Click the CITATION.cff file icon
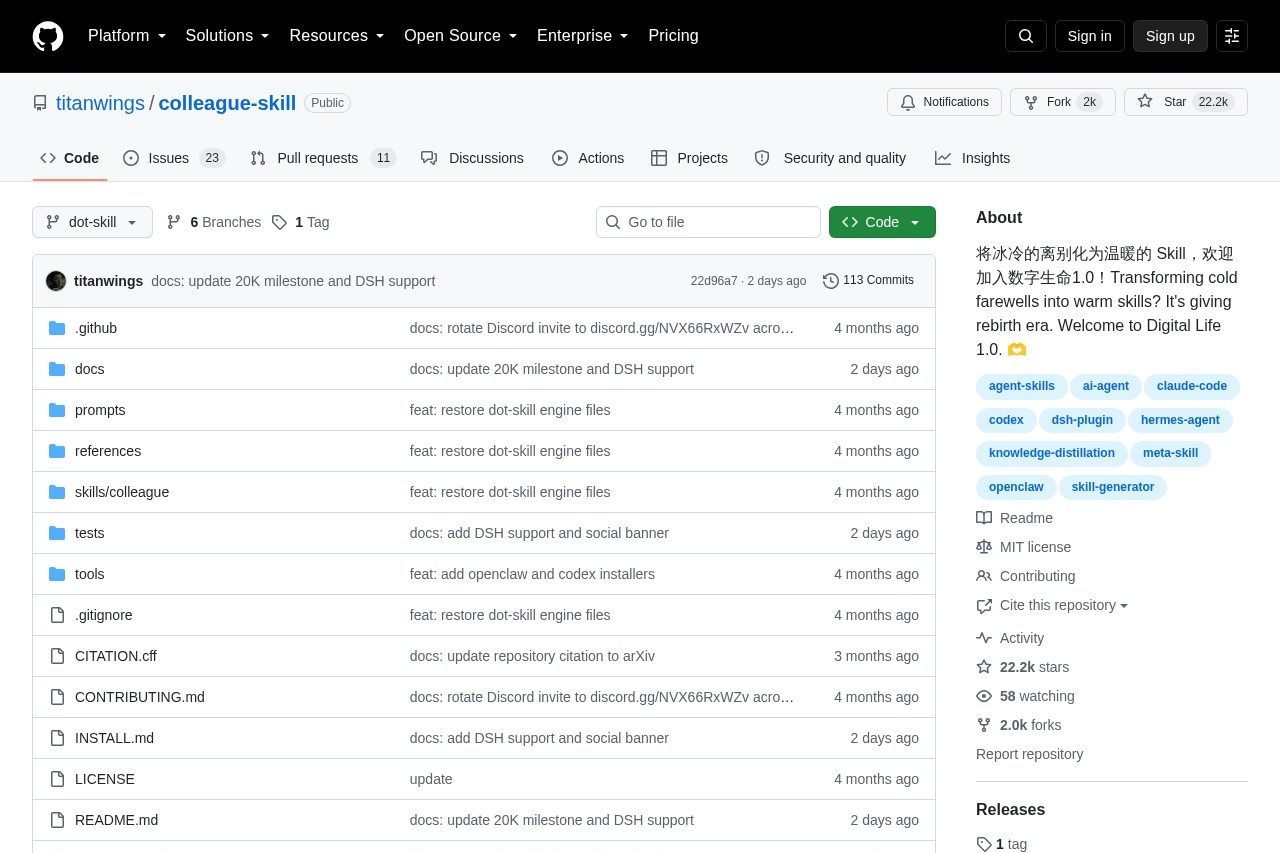 click(57, 656)
